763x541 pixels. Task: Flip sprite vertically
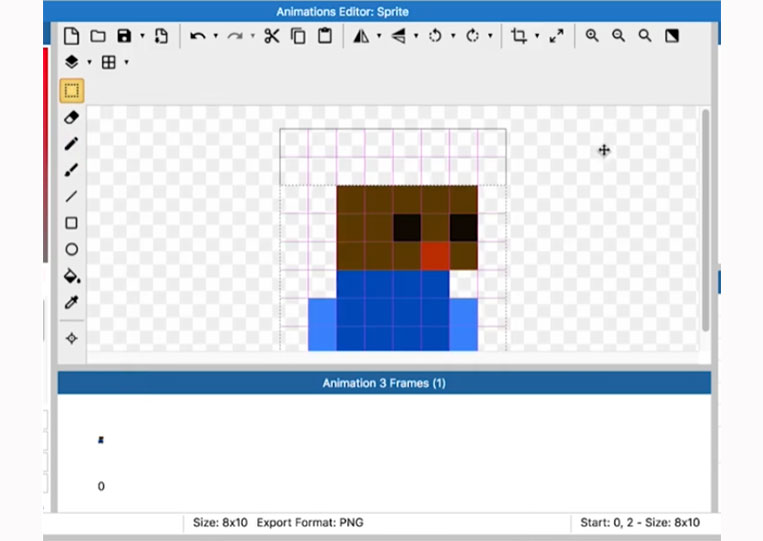[x=399, y=36]
